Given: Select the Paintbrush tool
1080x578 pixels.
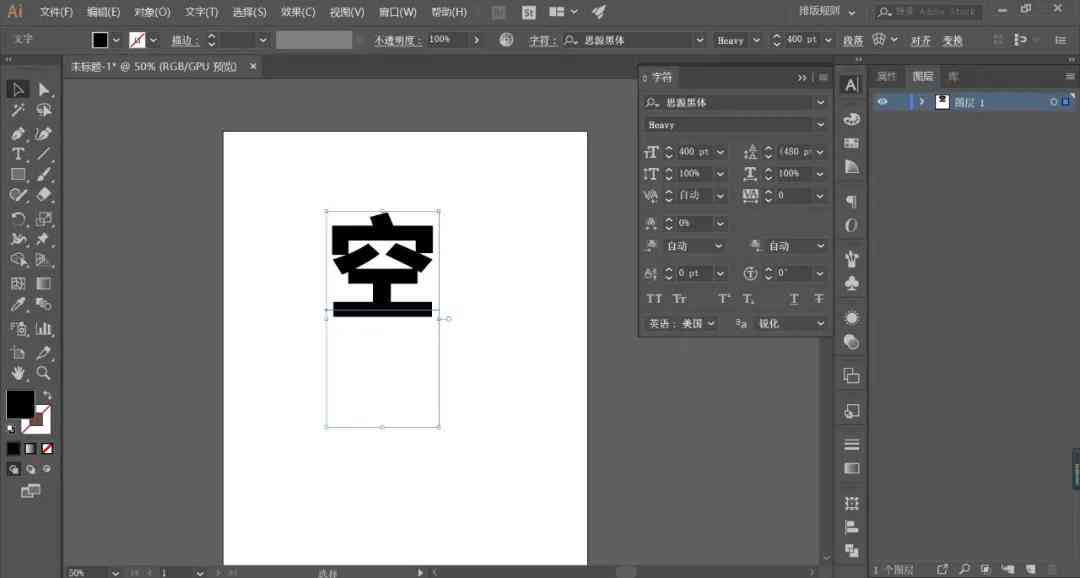Looking at the screenshot, I should pyautogui.click(x=43, y=175).
